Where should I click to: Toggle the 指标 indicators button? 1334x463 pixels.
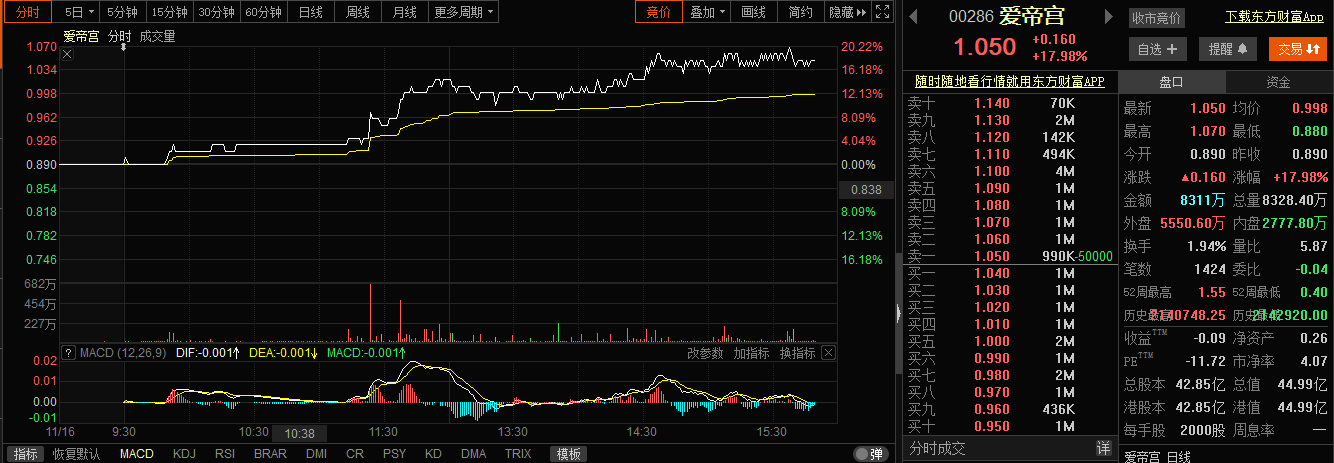click(x=26, y=454)
